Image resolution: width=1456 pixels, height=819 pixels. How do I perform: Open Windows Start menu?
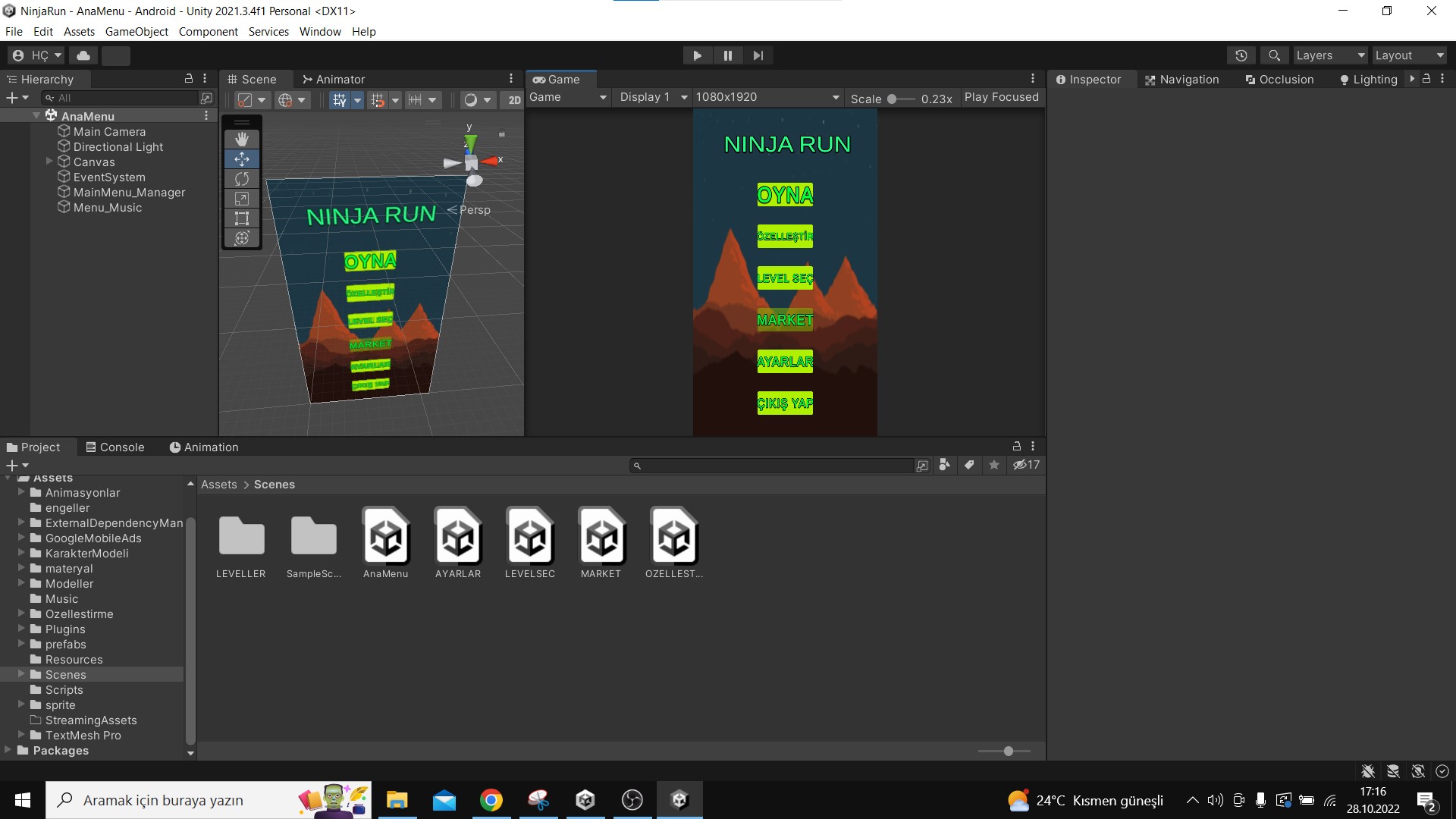point(23,800)
